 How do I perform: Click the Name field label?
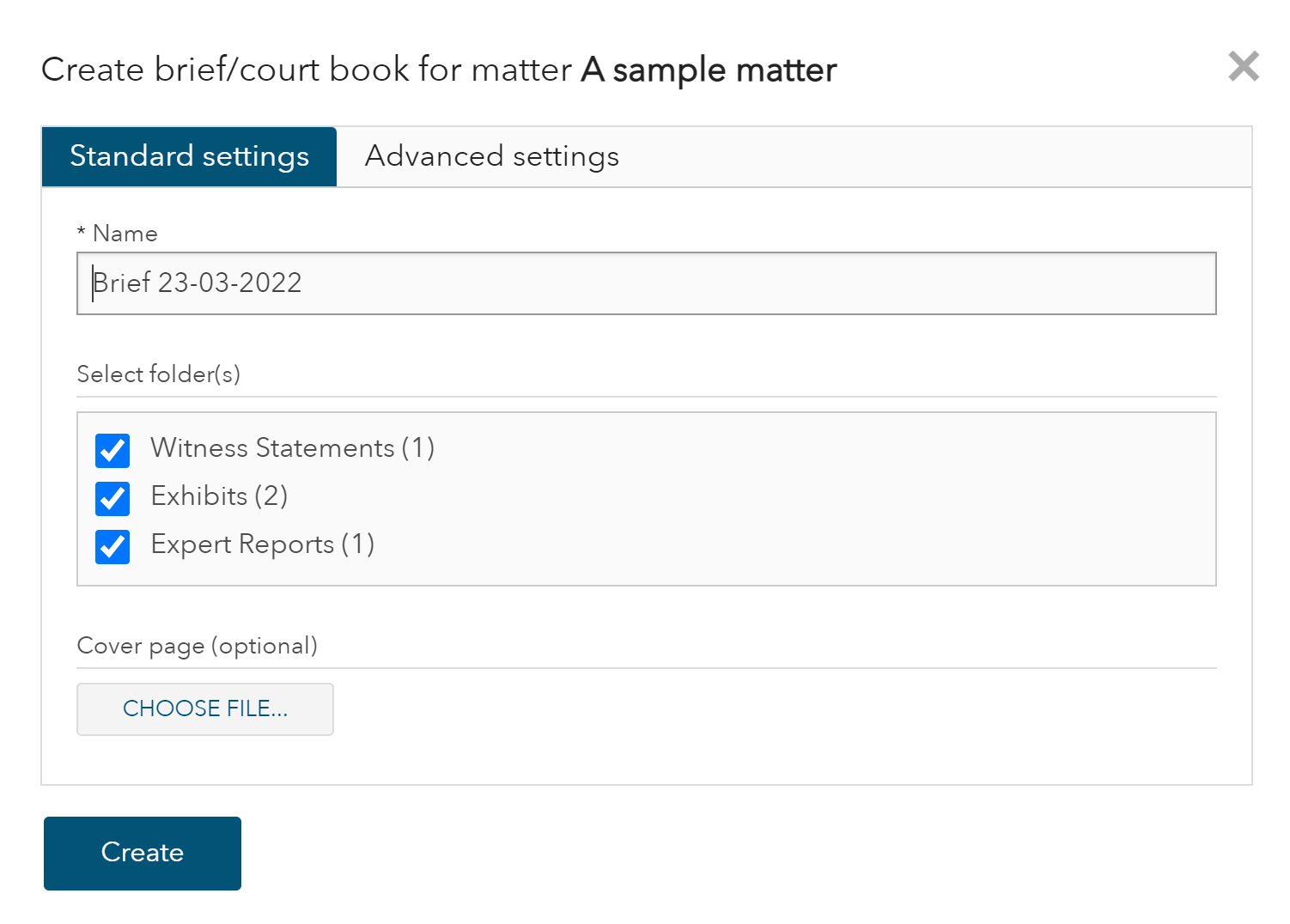click(125, 234)
